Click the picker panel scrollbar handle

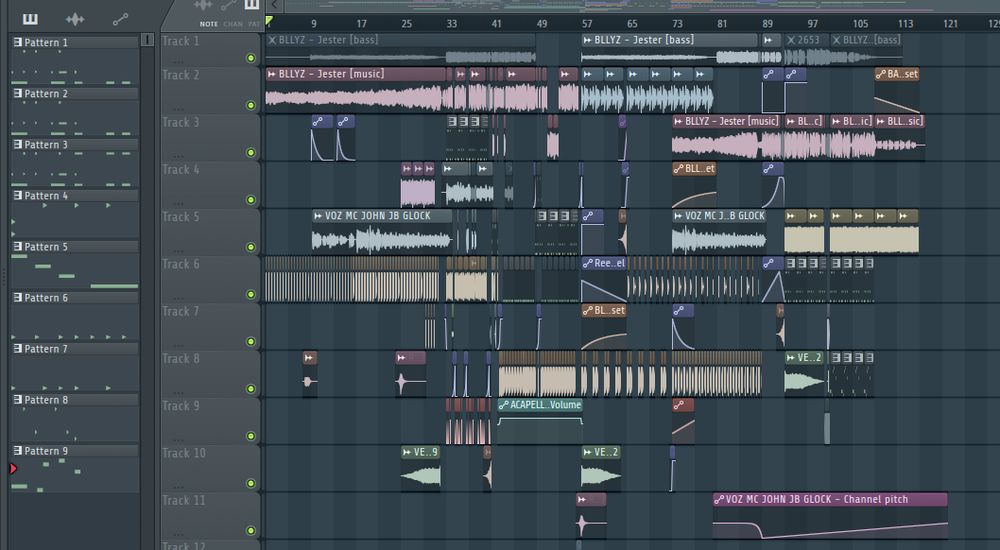(x=147, y=40)
